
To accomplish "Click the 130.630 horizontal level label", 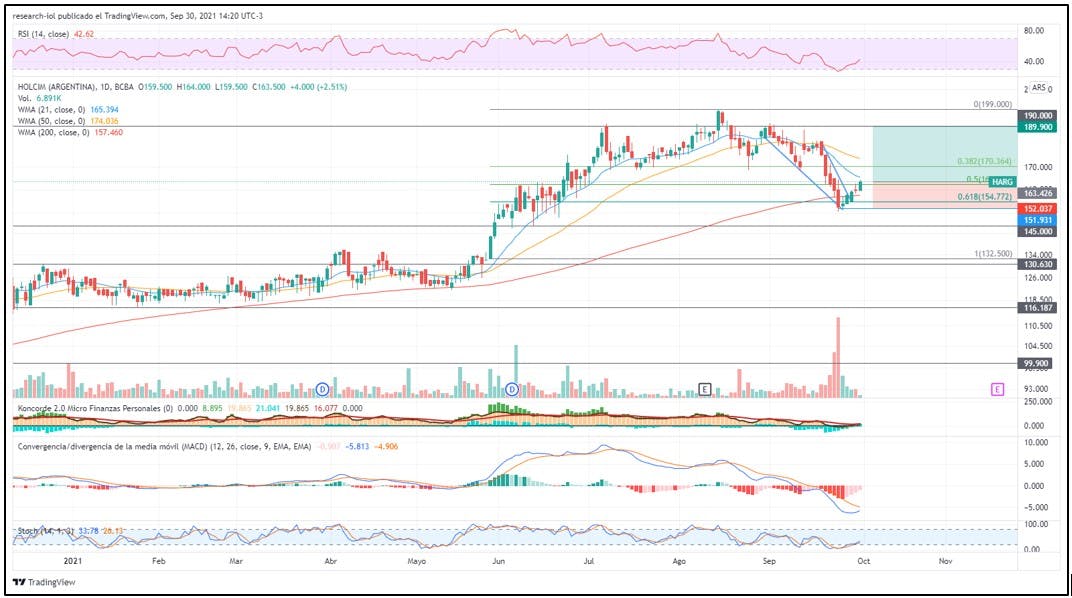I will point(1038,264).
